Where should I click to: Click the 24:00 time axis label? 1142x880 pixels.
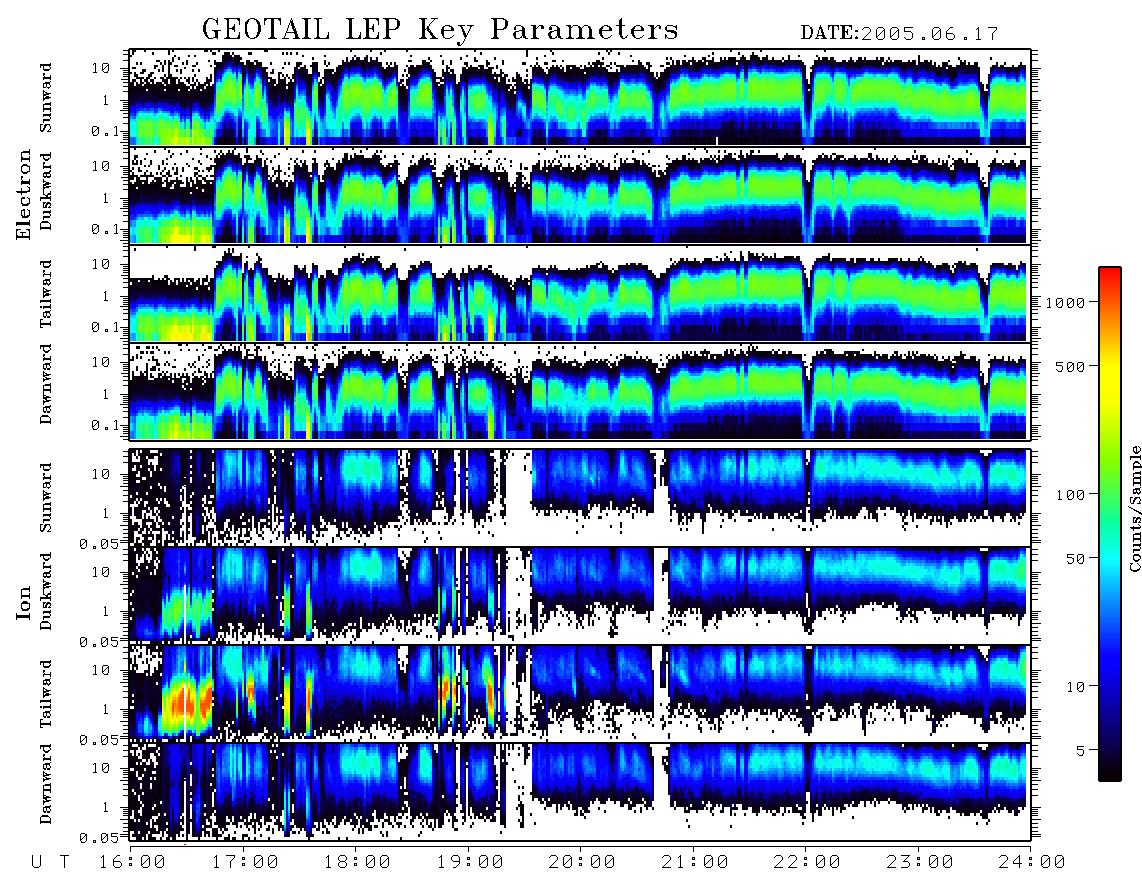(1033, 862)
